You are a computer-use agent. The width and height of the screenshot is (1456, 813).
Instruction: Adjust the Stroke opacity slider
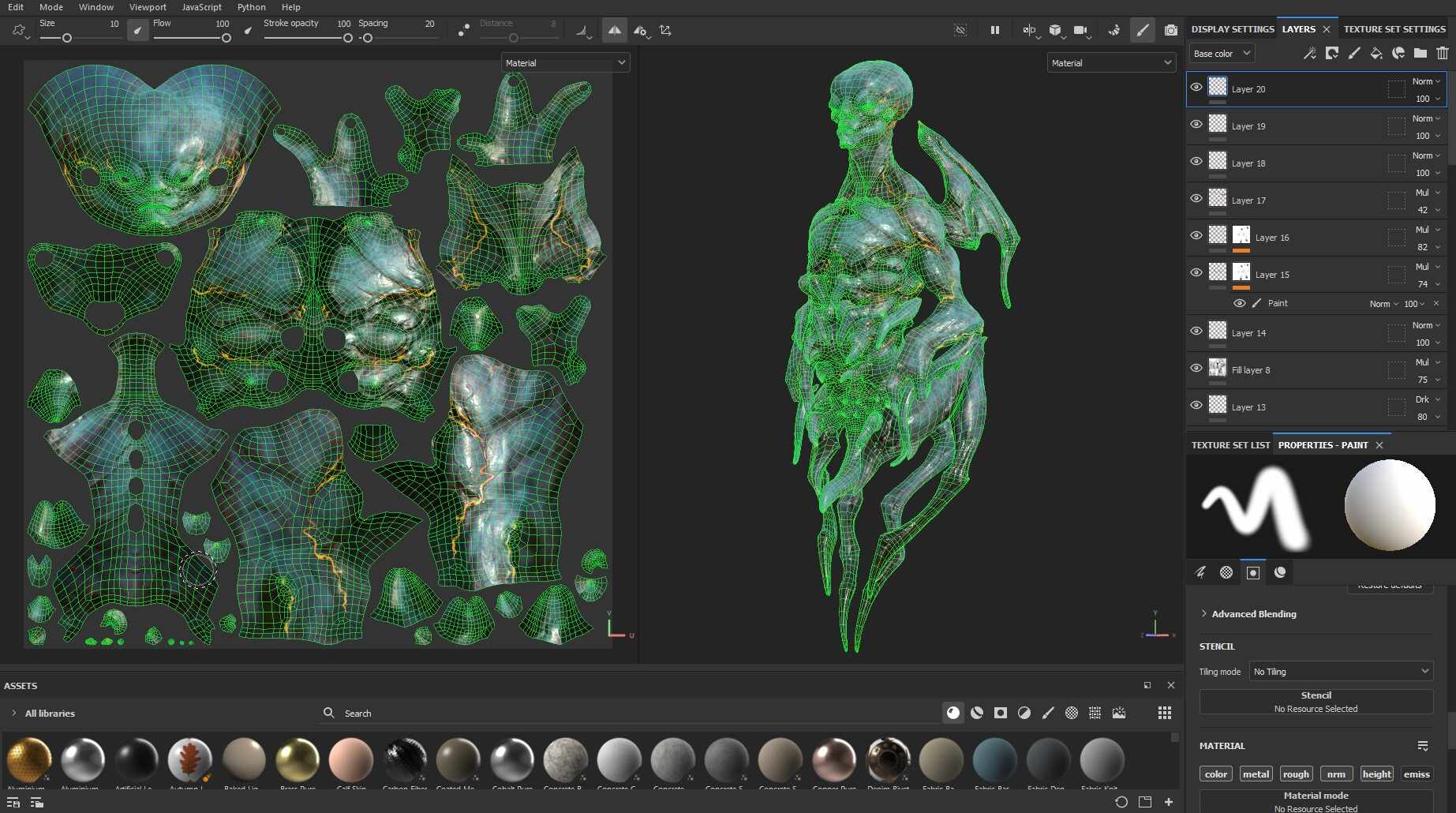(x=308, y=38)
